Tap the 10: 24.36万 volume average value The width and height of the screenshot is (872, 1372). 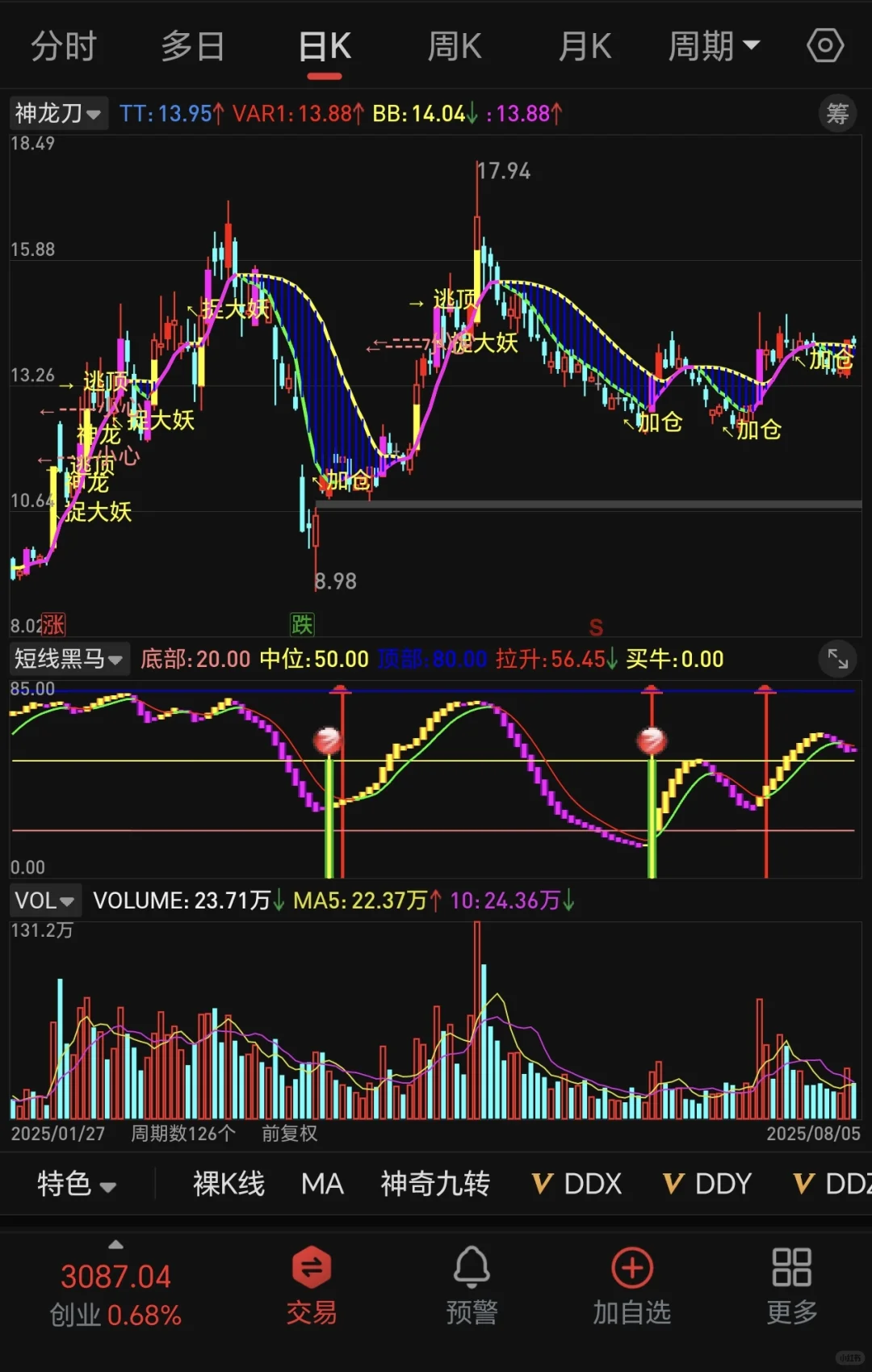512,900
